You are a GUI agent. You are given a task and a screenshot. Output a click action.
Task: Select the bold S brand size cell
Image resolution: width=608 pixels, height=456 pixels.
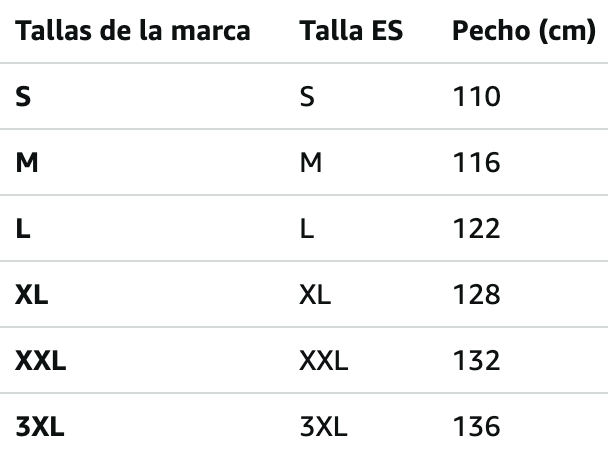(23, 97)
